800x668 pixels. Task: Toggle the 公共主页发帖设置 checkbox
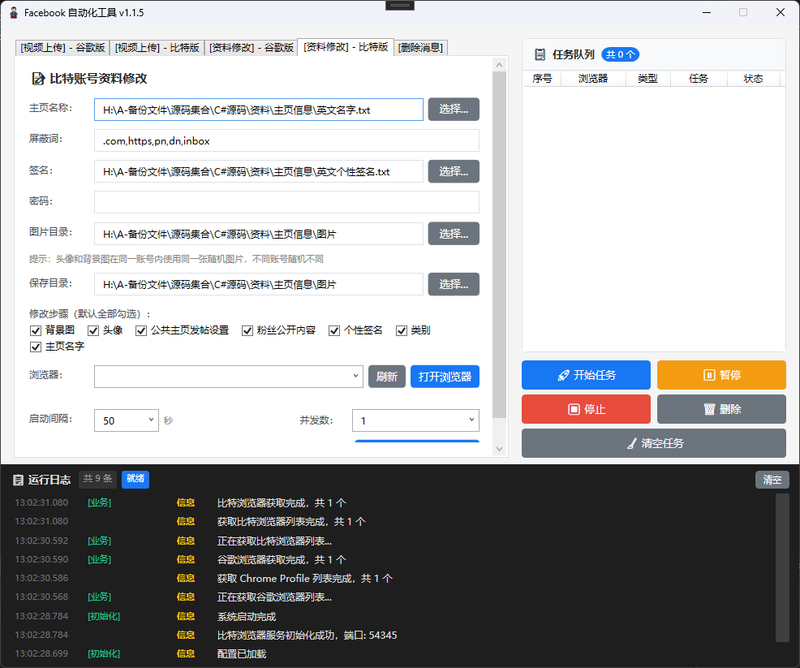(x=141, y=331)
